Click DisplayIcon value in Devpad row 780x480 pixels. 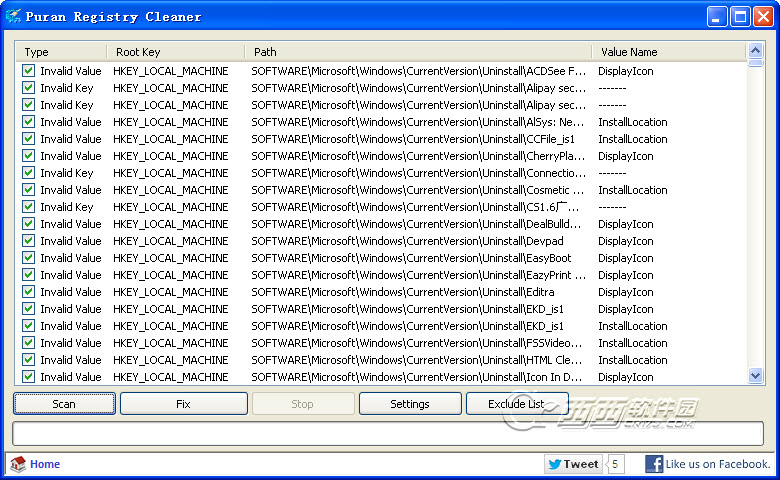[x=626, y=241]
